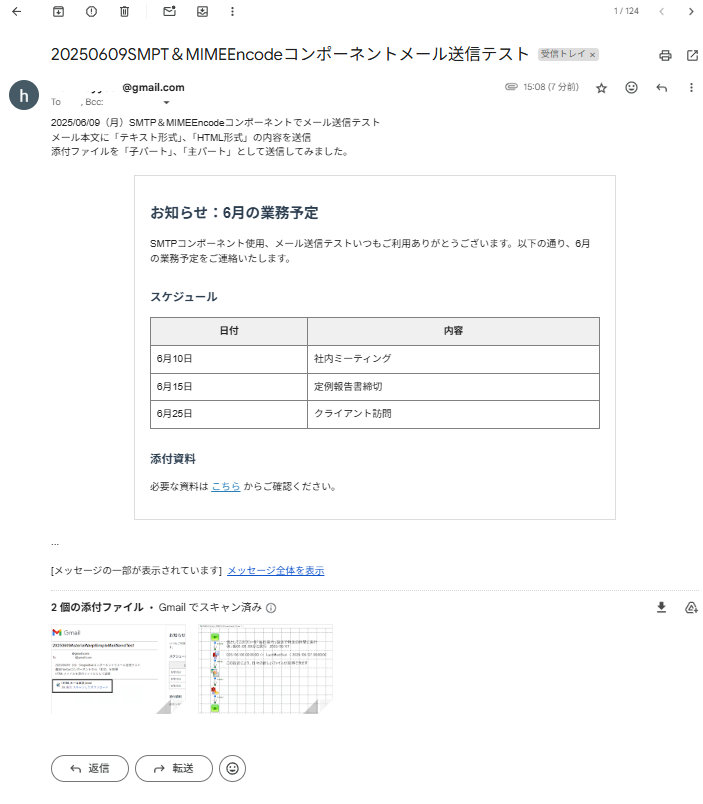Screen dimensions: 703x804
Task: Open the top toolbar more options menu
Action: coord(232,11)
